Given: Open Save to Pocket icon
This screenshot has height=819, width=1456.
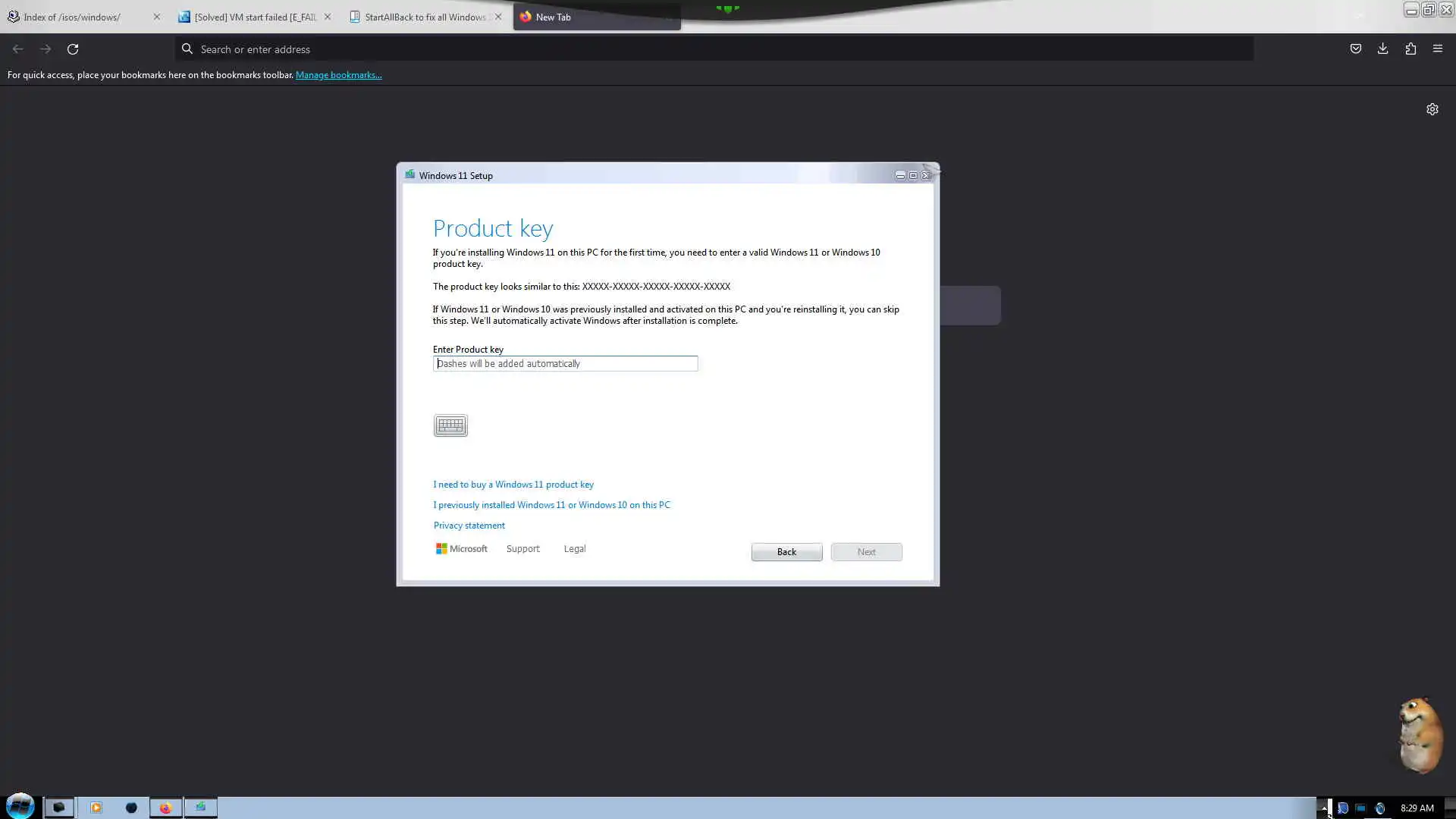Looking at the screenshot, I should click(x=1355, y=49).
